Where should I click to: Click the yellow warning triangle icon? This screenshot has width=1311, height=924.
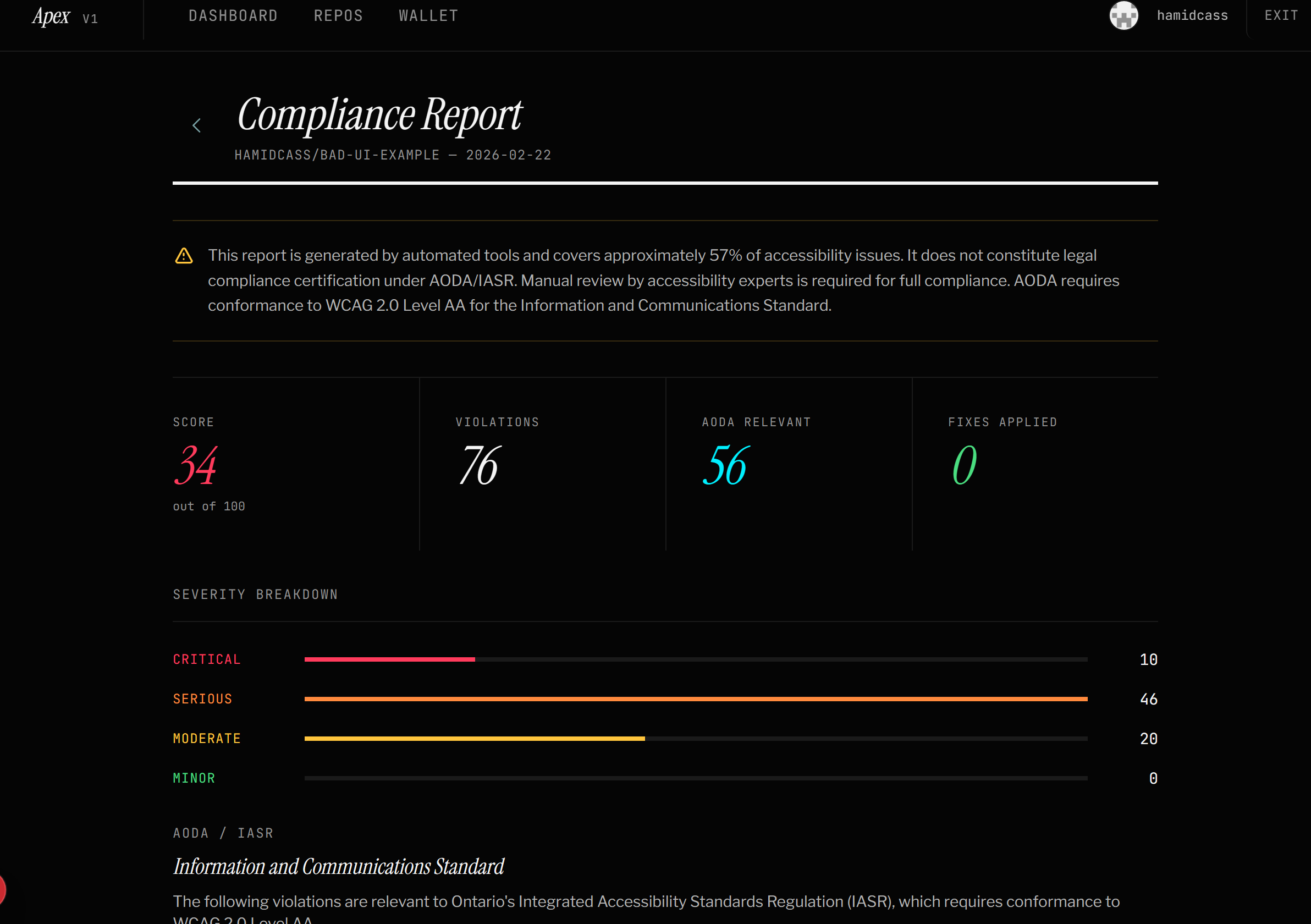pos(183,256)
